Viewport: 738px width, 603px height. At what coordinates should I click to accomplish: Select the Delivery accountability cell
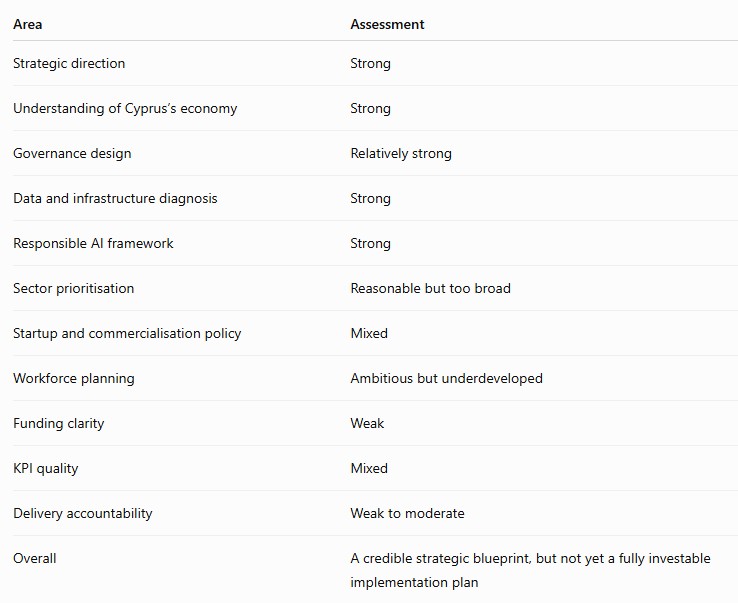coord(83,514)
